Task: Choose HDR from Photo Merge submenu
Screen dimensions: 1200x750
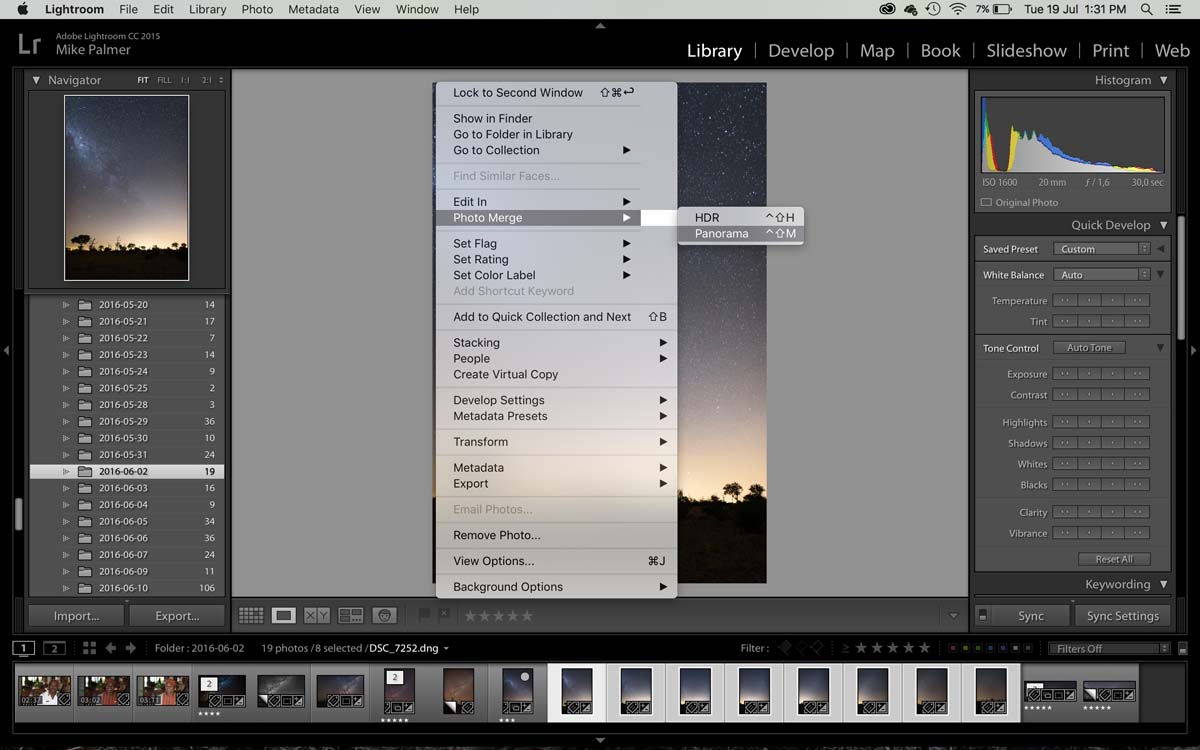Action: [739, 217]
